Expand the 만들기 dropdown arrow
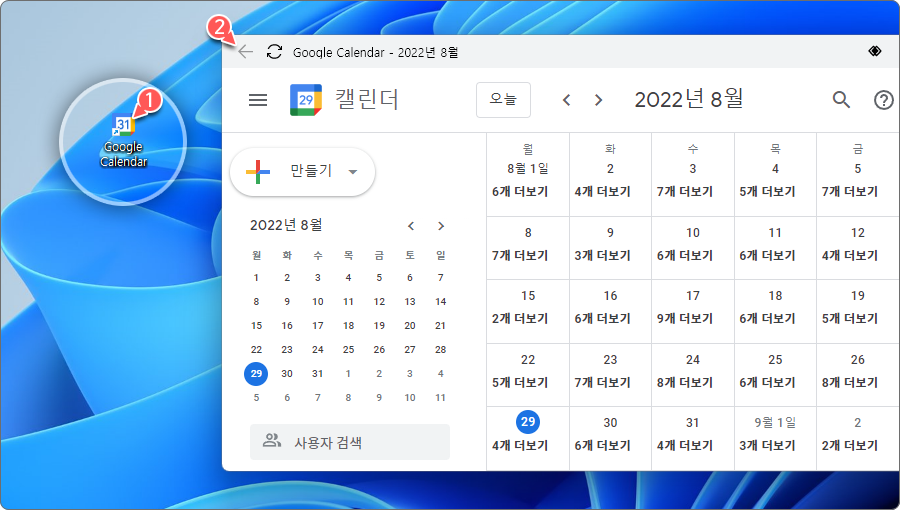 (353, 172)
